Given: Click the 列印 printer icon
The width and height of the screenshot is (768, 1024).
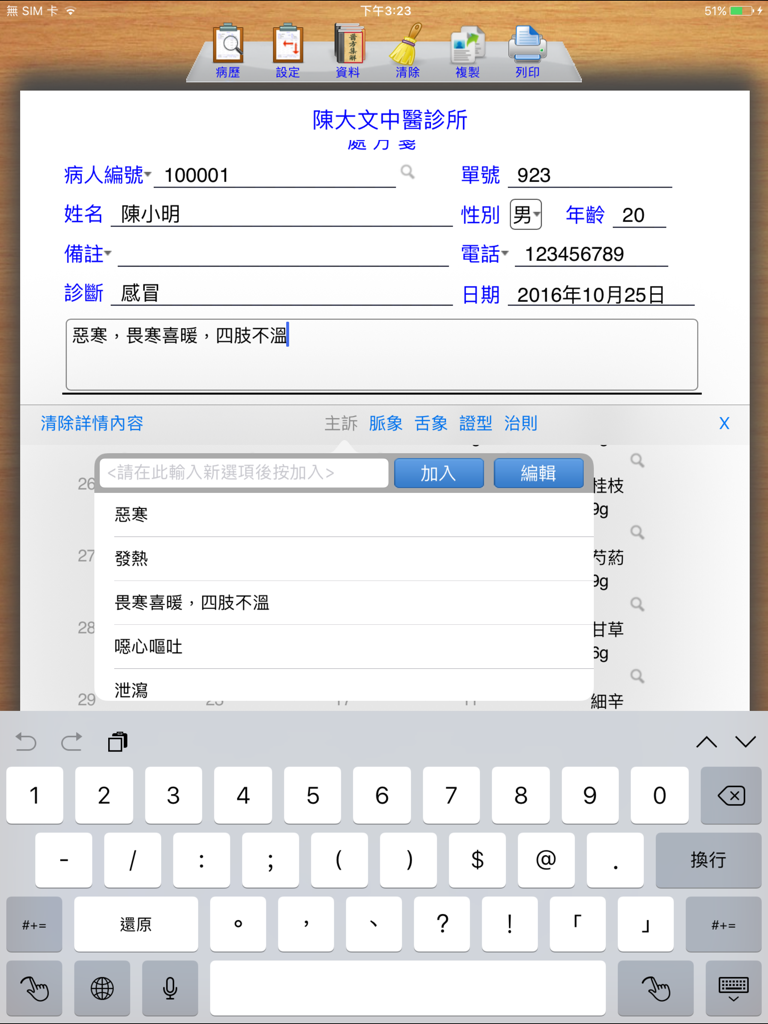Looking at the screenshot, I should pyautogui.click(x=528, y=50).
